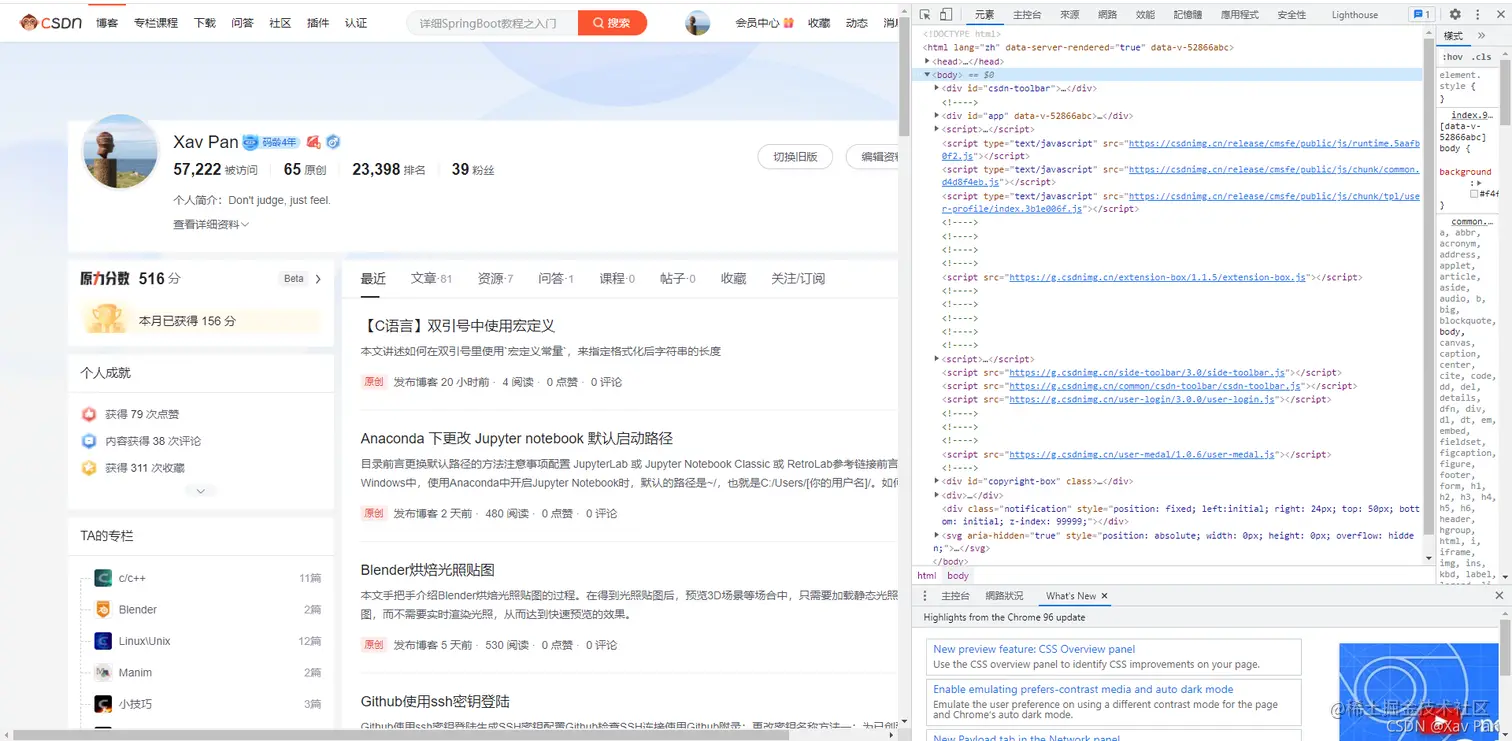The width and height of the screenshot is (1512, 741).
Task: Click the body breadcrumb in Elements panel
Action: pos(958,576)
